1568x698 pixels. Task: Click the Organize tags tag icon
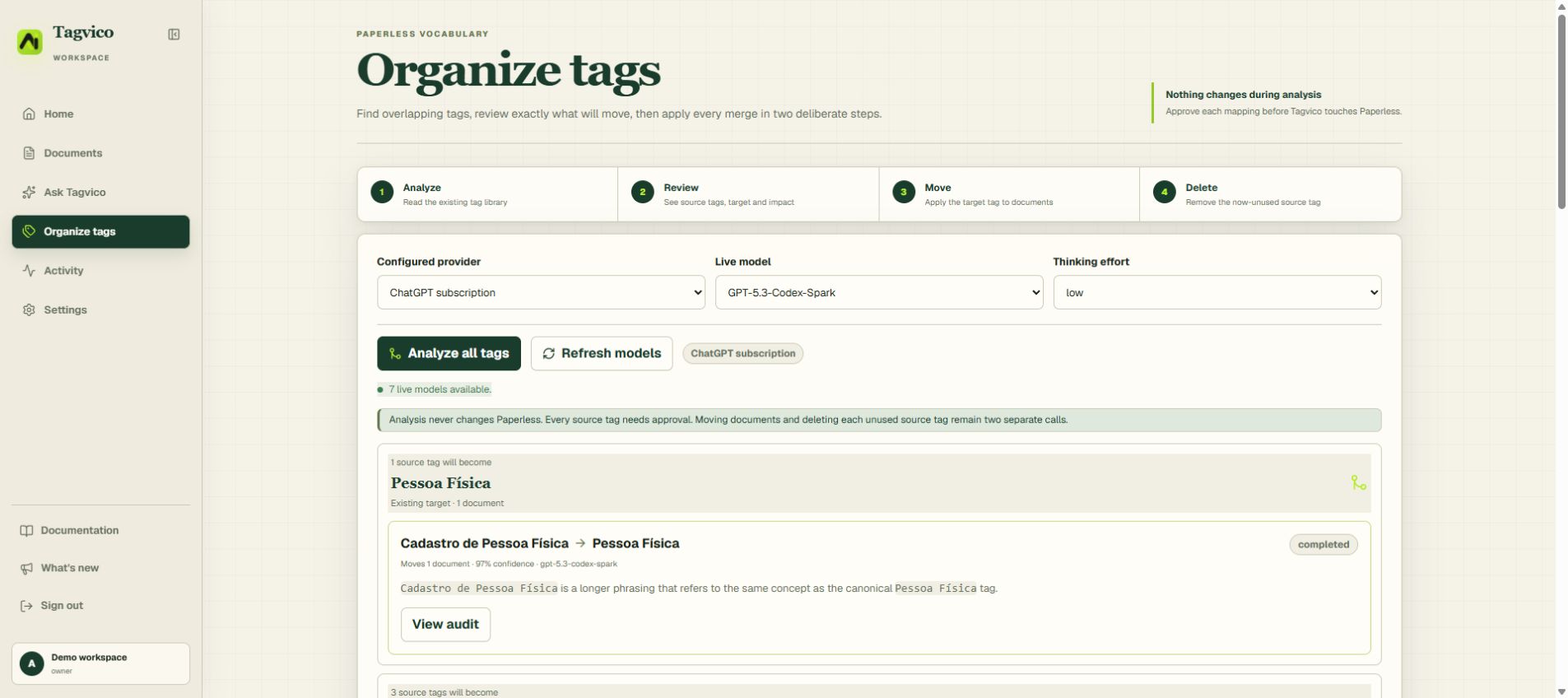pos(29,231)
